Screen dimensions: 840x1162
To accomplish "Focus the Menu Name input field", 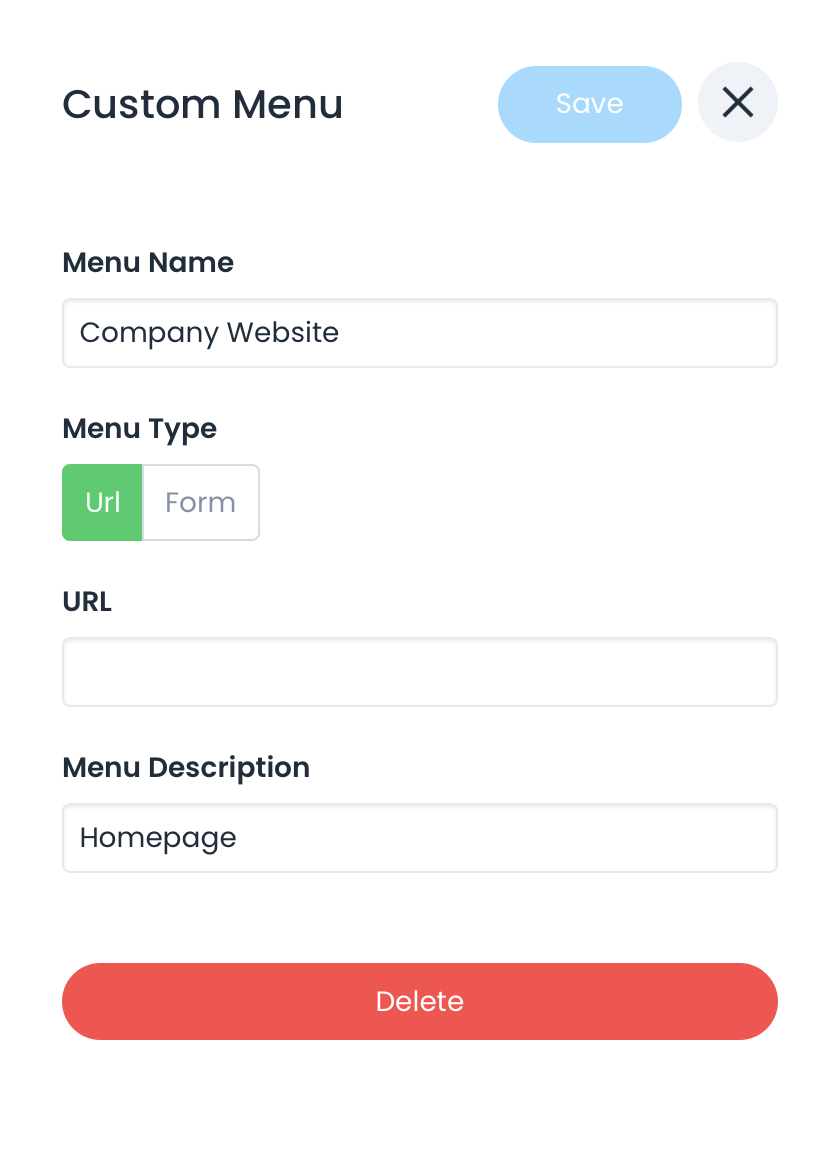I will [x=419, y=333].
